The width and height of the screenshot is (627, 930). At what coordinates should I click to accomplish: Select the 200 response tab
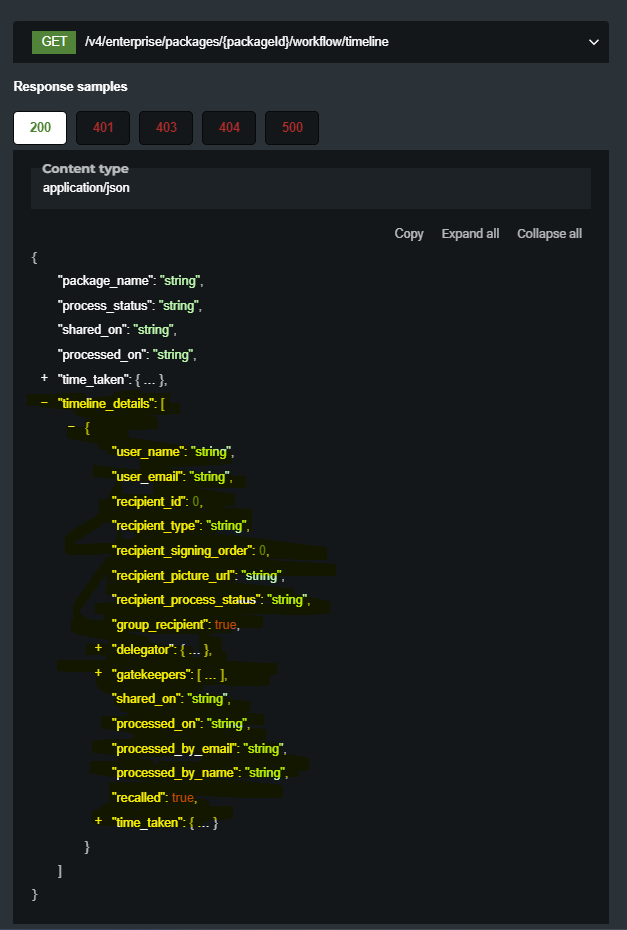click(x=40, y=128)
